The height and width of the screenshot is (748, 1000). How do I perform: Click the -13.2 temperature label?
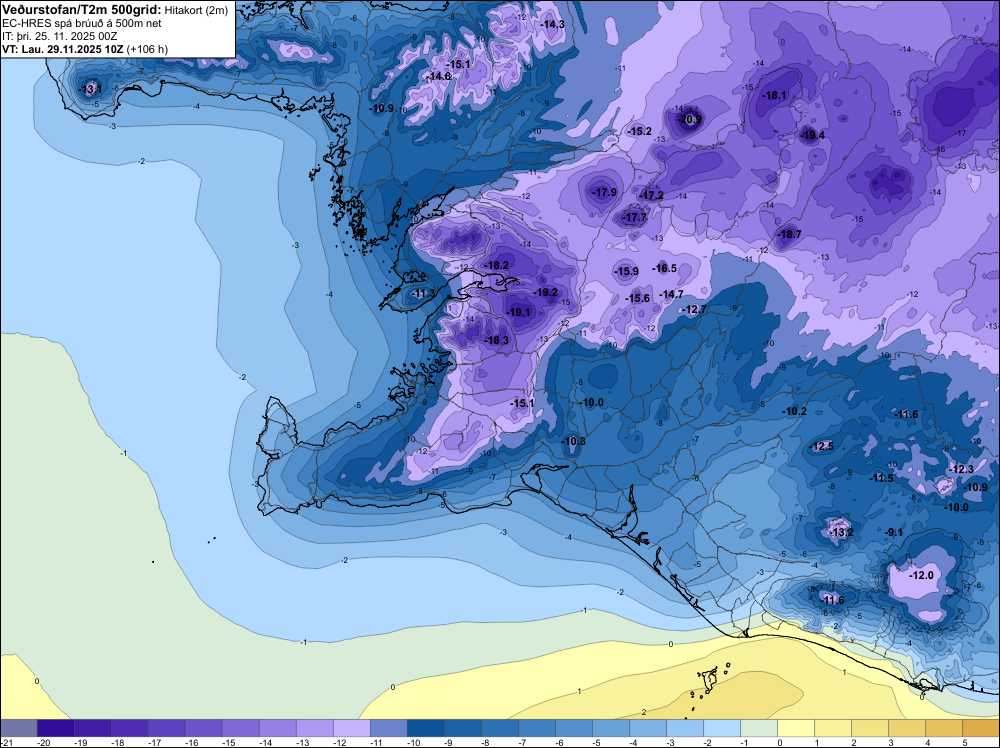[x=841, y=532]
